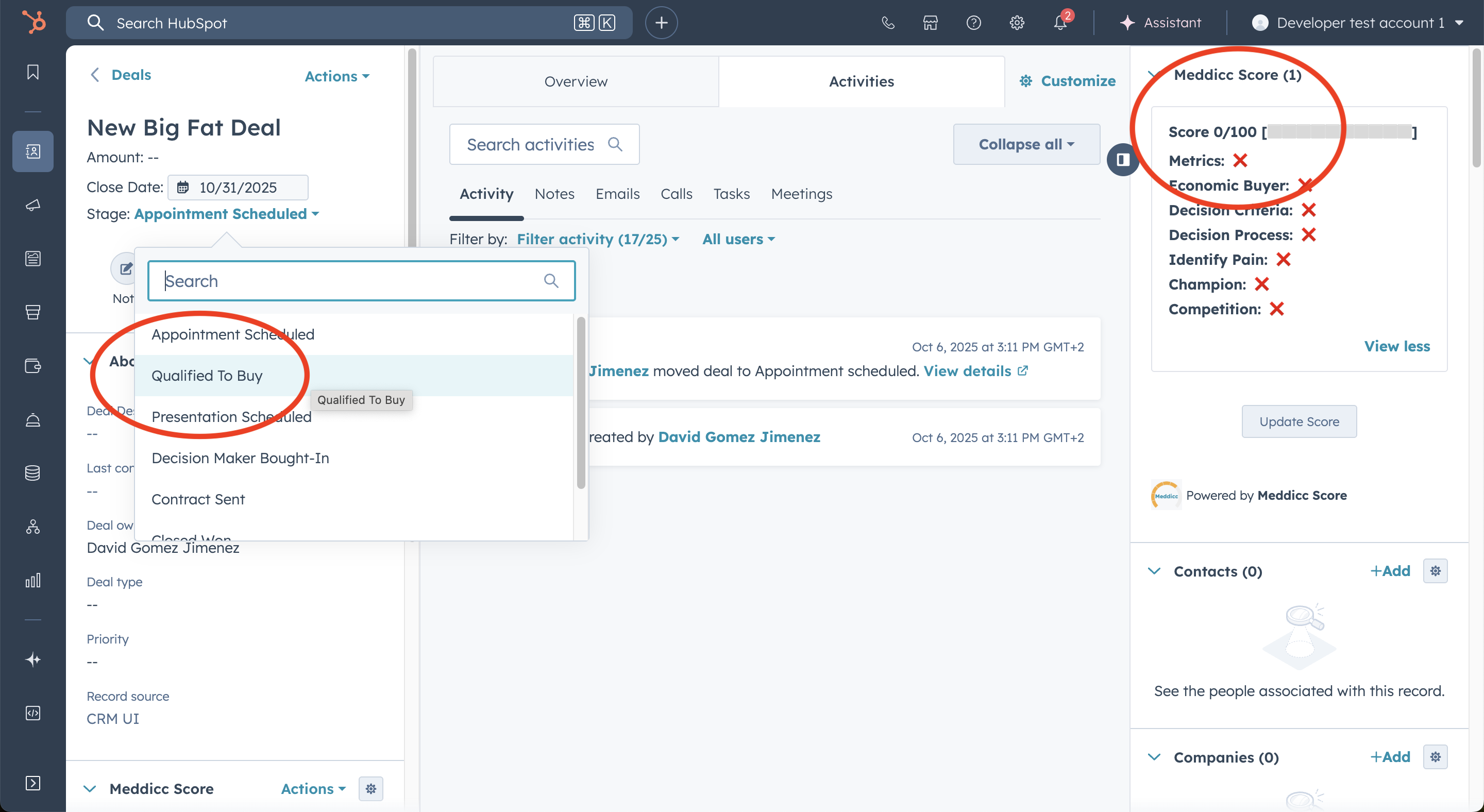Collapse the Meddicc Score left panel section

point(90,788)
